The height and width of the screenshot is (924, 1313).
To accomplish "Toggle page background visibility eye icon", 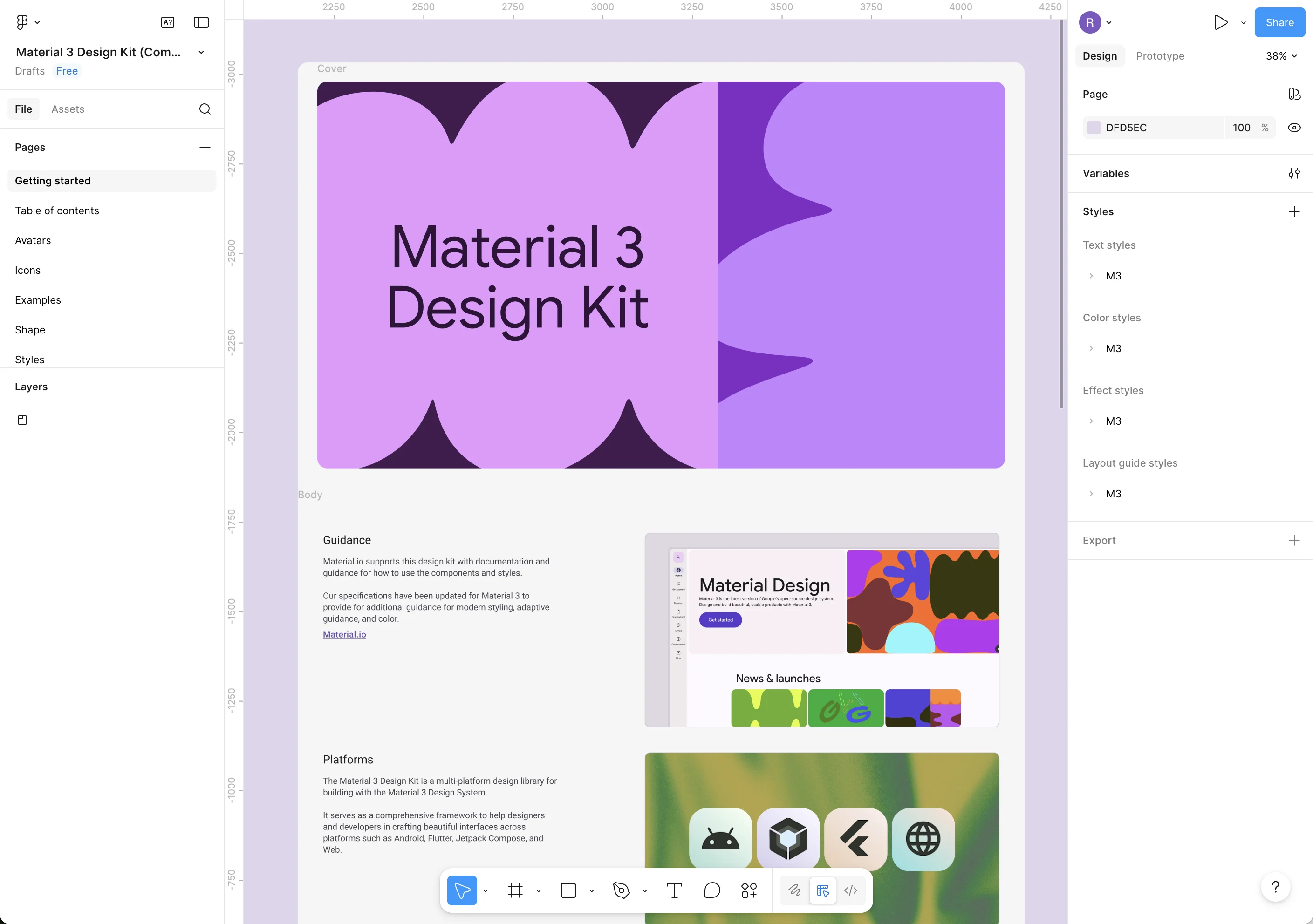I will (x=1293, y=128).
